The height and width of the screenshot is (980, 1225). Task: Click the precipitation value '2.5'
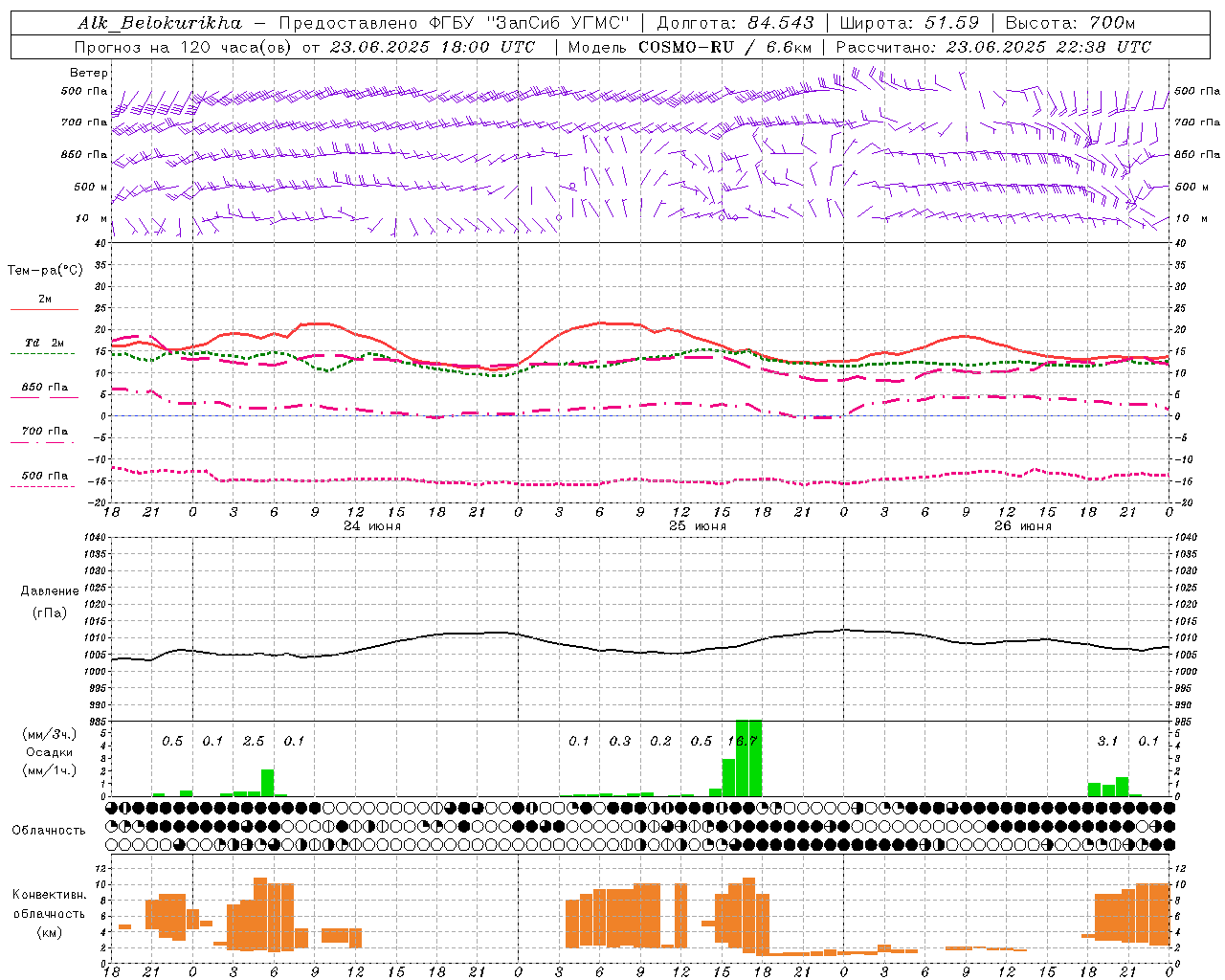pos(254,742)
